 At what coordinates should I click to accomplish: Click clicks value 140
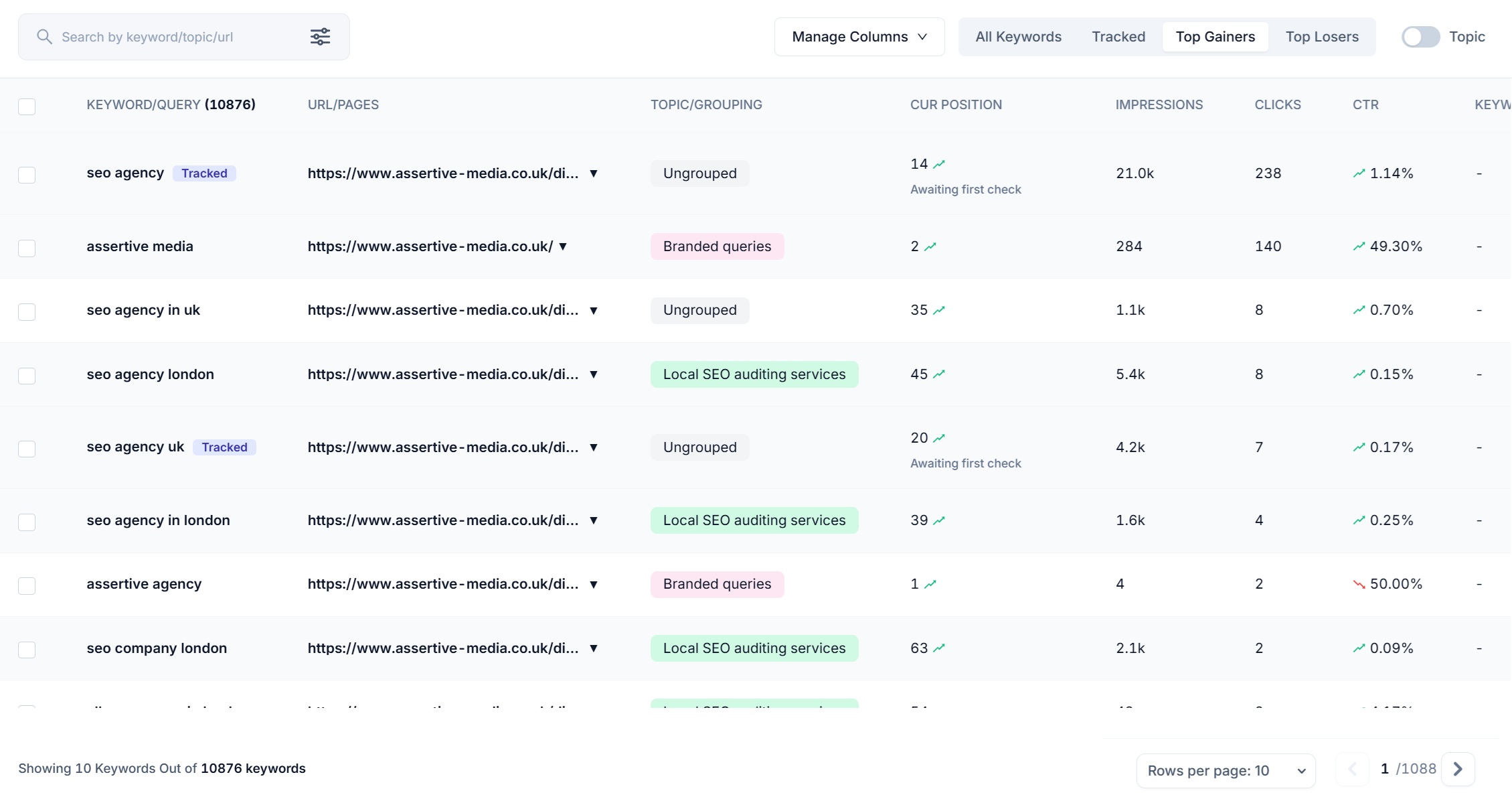1268,246
